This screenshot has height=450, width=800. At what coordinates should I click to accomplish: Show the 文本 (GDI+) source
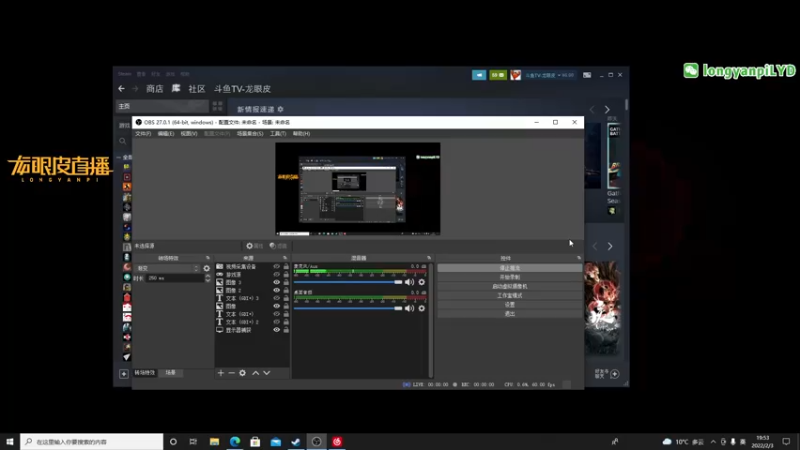pyautogui.click(x=277, y=314)
